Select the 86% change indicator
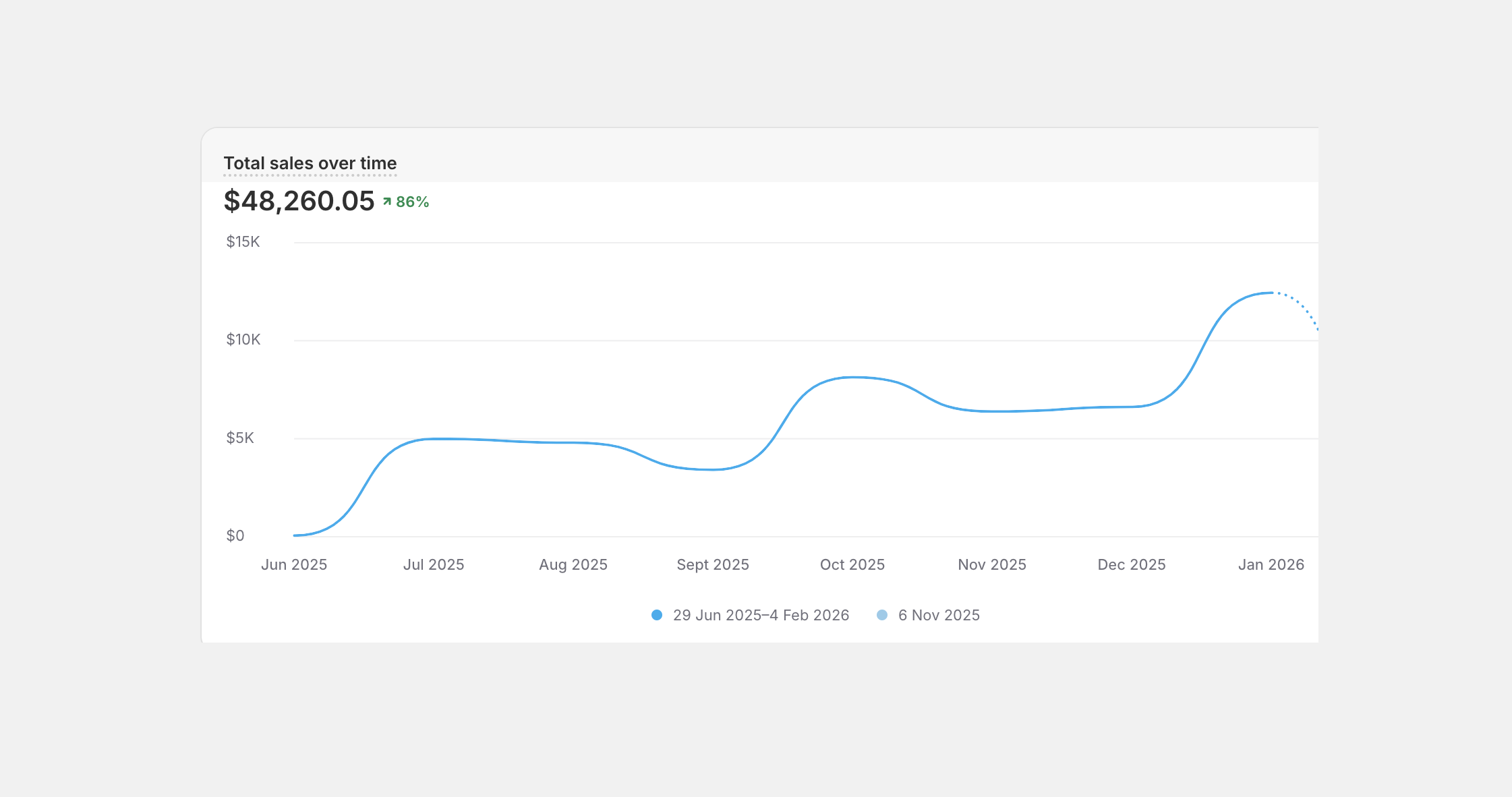The height and width of the screenshot is (797, 1512). pos(412,202)
